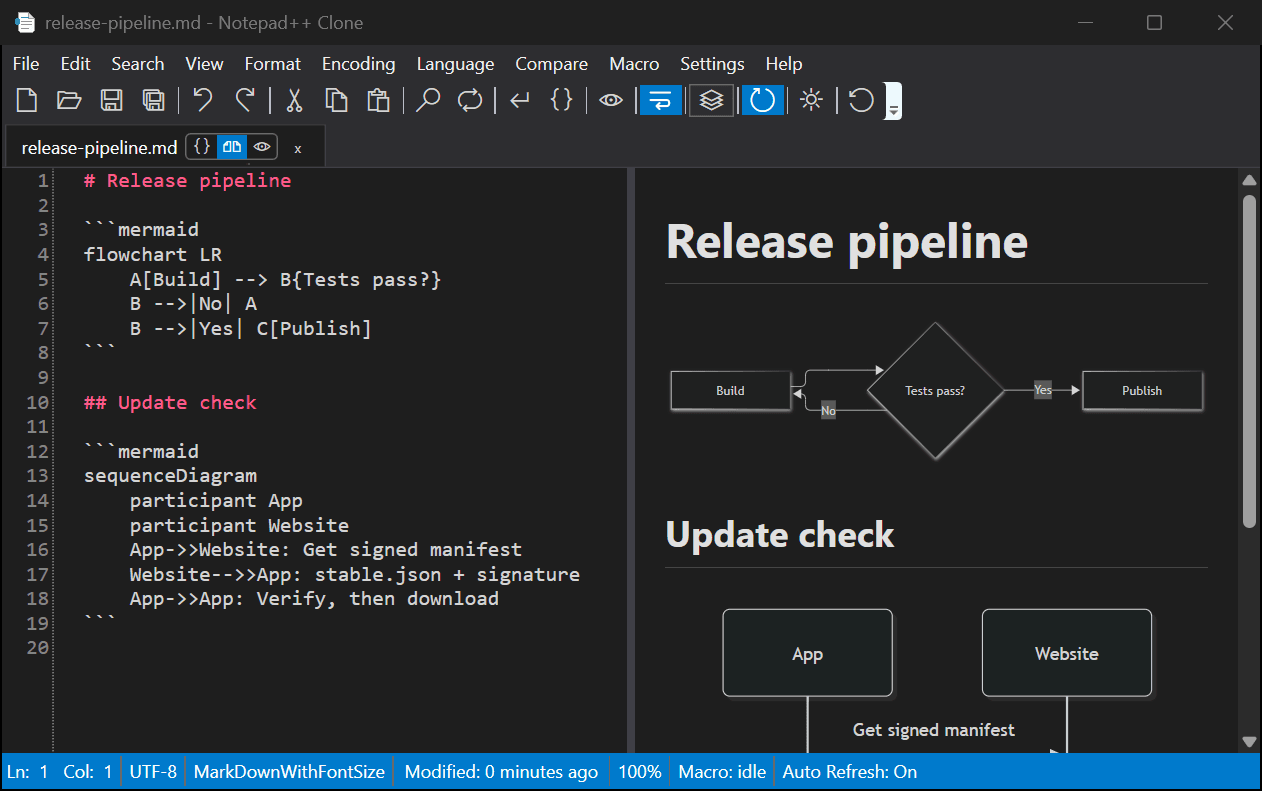This screenshot has width=1262, height=791.
Task: Close the release-pipeline.md tab
Action: point(298,148)
